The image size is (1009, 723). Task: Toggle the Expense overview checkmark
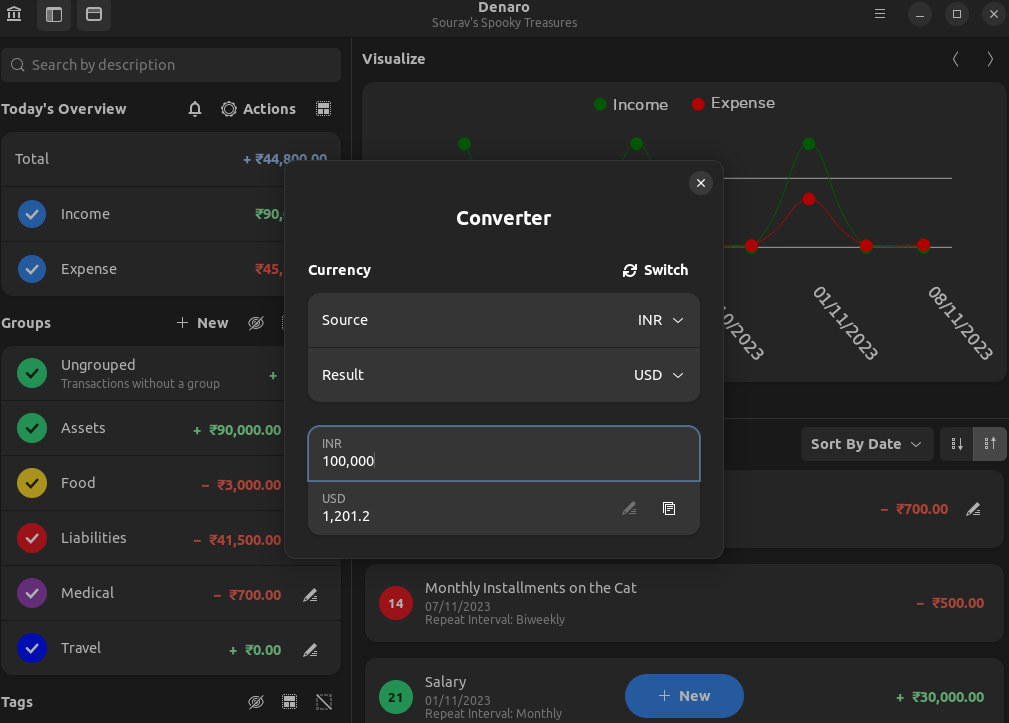[x=31, y=269]
